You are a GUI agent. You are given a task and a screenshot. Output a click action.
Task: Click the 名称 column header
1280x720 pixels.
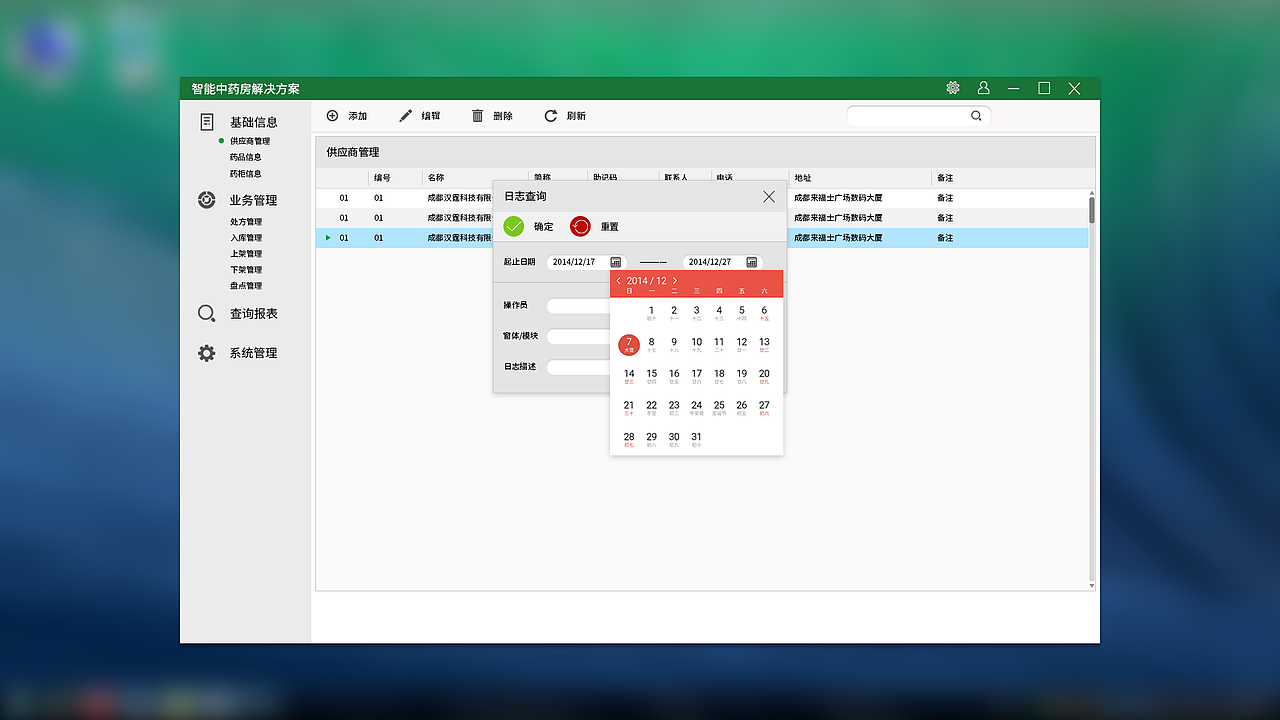tap(436, 178)
